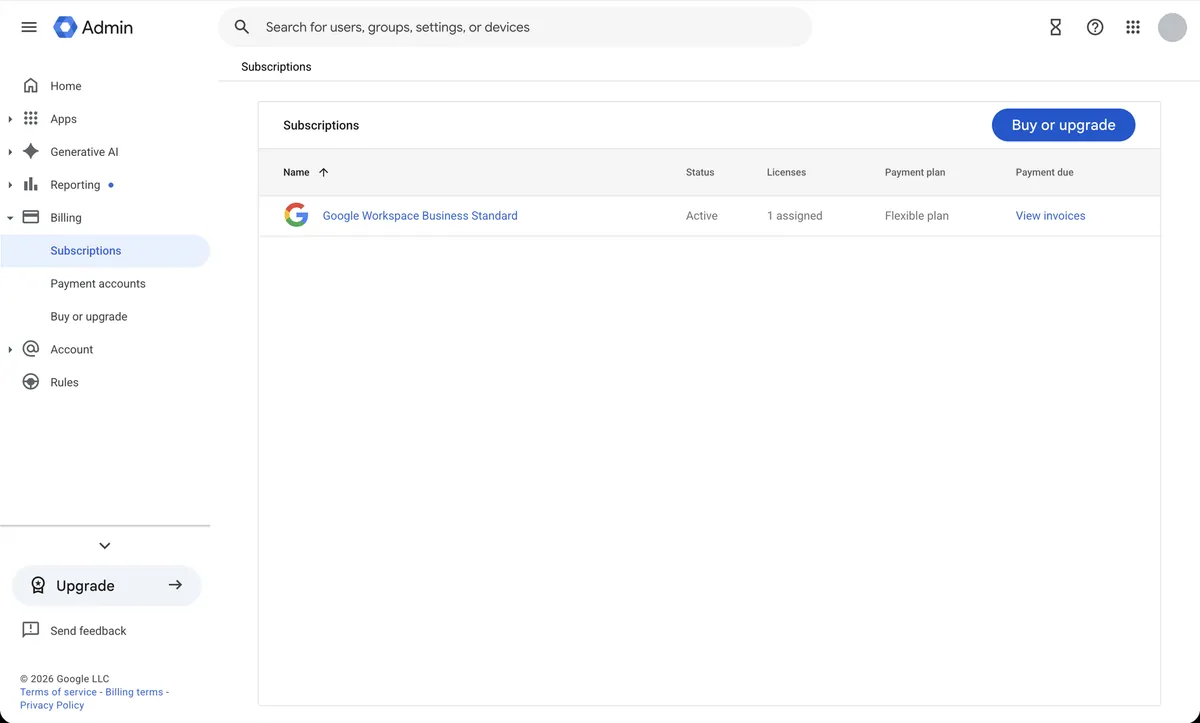
Task: Expand the Apps section arrow
Action: [10, 119]
